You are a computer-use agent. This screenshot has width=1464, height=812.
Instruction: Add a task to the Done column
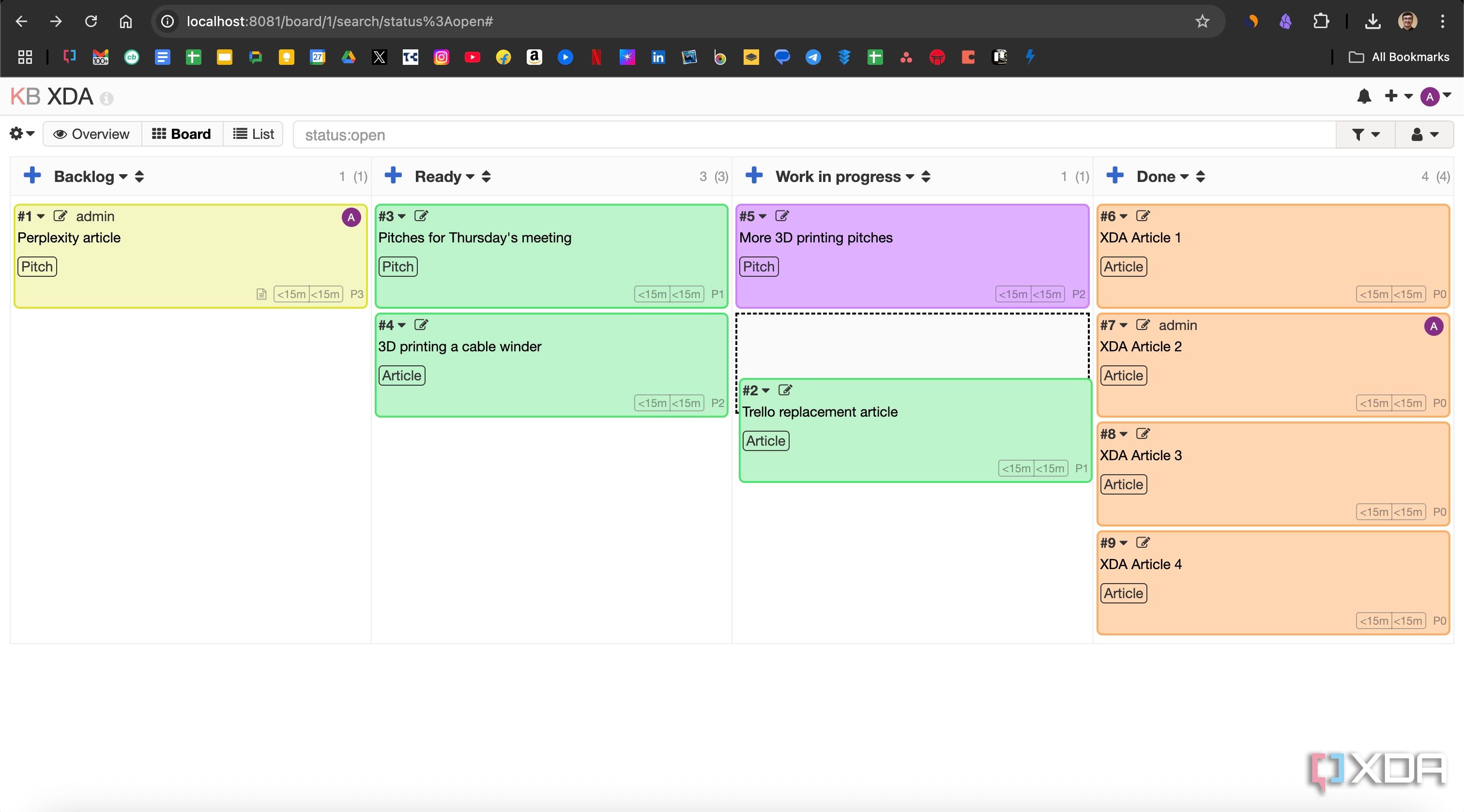point(1115,176)
